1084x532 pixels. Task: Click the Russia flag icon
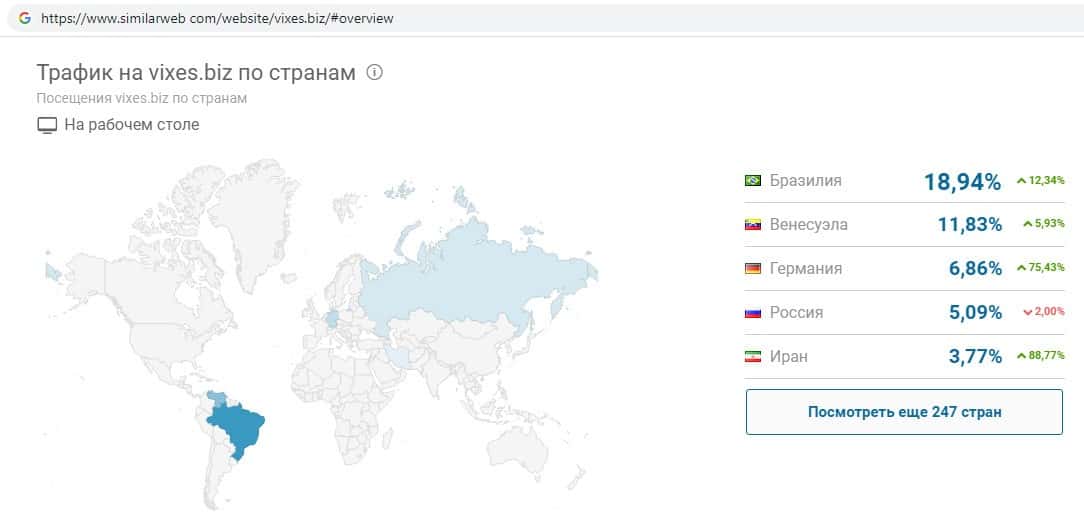[x=753, y=312]
